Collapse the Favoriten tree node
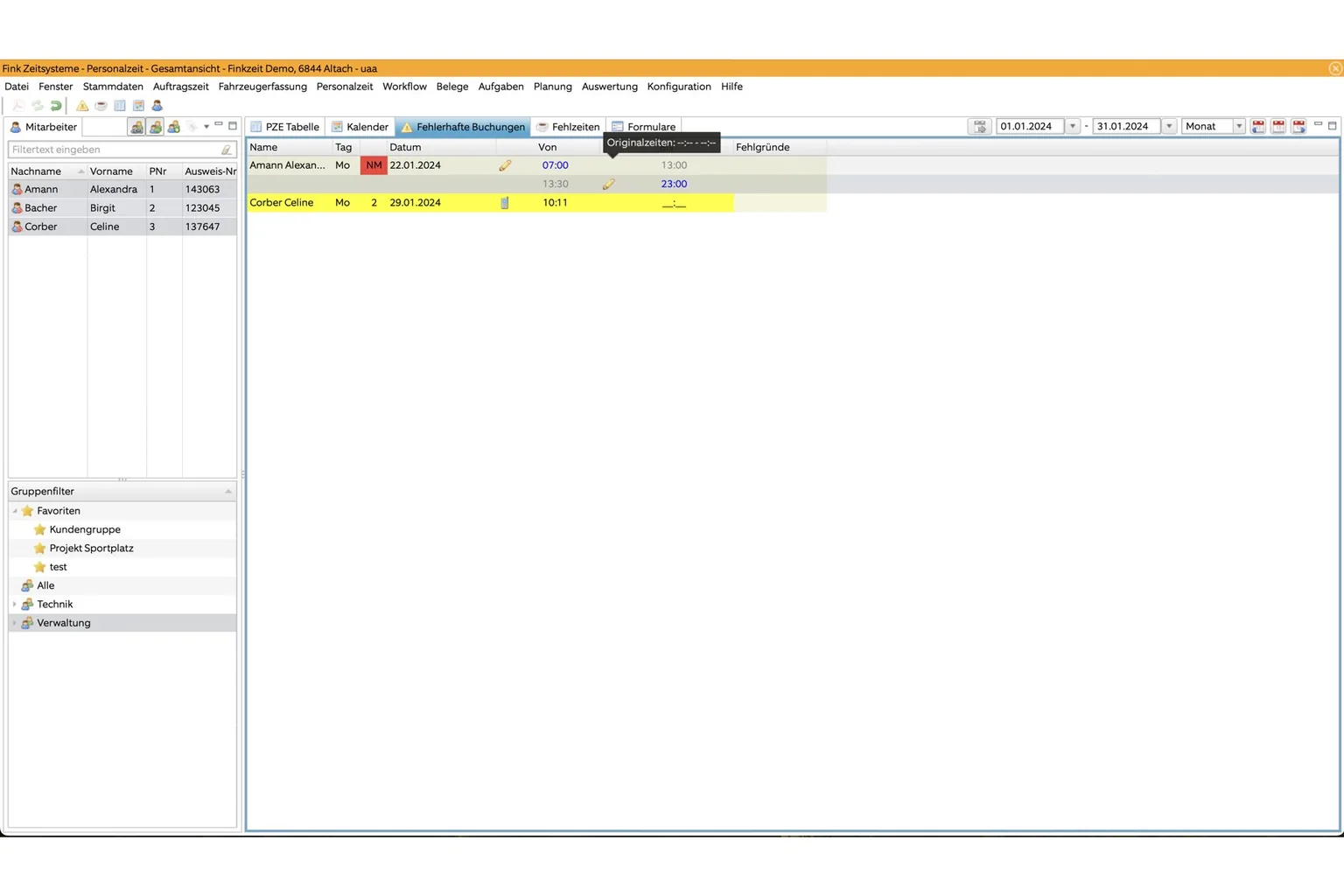Viewport: 1344px width, 896px height. tap(15, 511)
